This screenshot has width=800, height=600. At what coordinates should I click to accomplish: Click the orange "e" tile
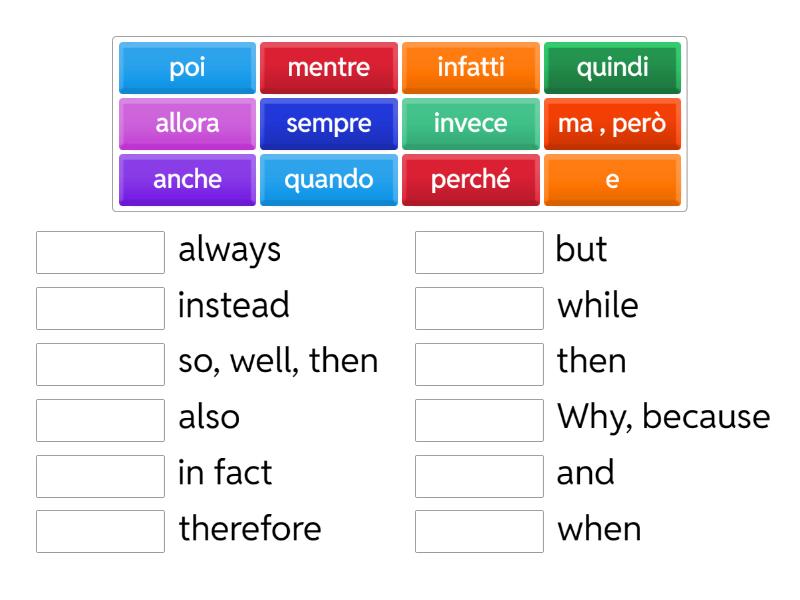(612, 180)
